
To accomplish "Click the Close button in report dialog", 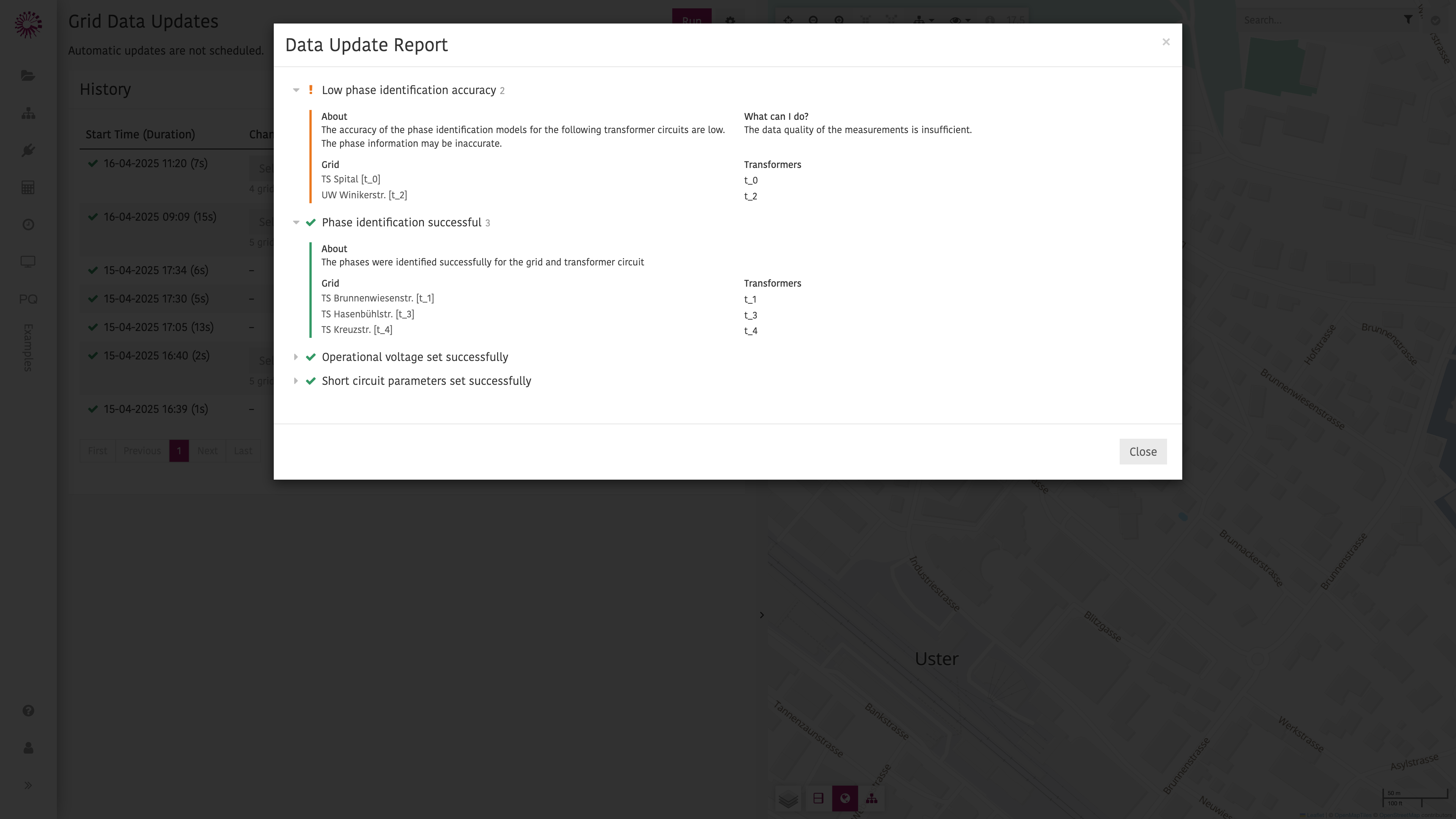I will click(x=1143, y=452).
